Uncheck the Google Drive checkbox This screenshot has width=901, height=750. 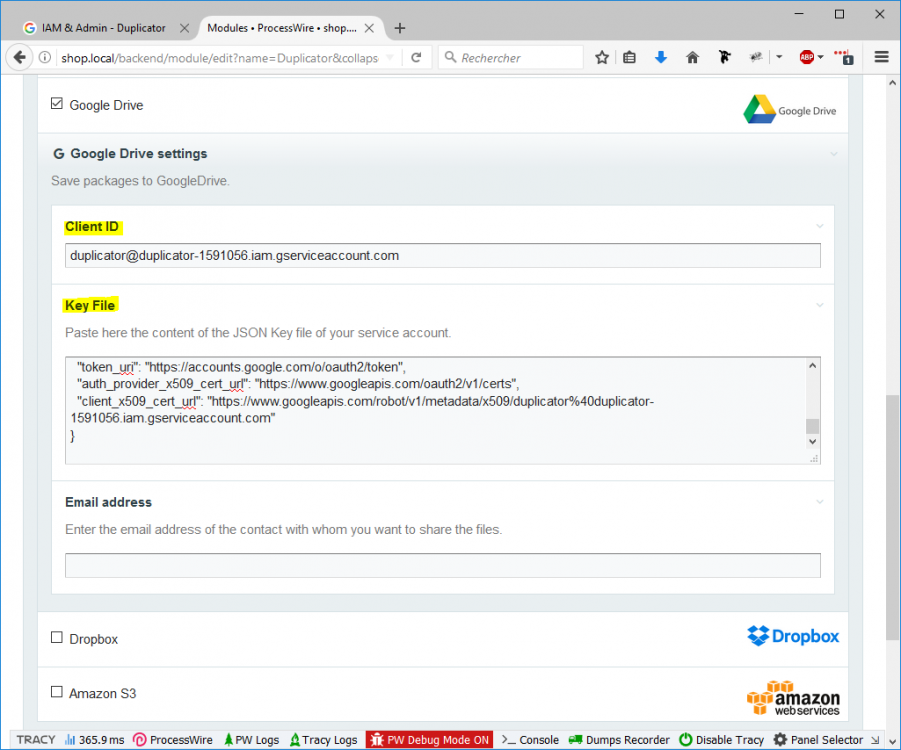point(57,104)
